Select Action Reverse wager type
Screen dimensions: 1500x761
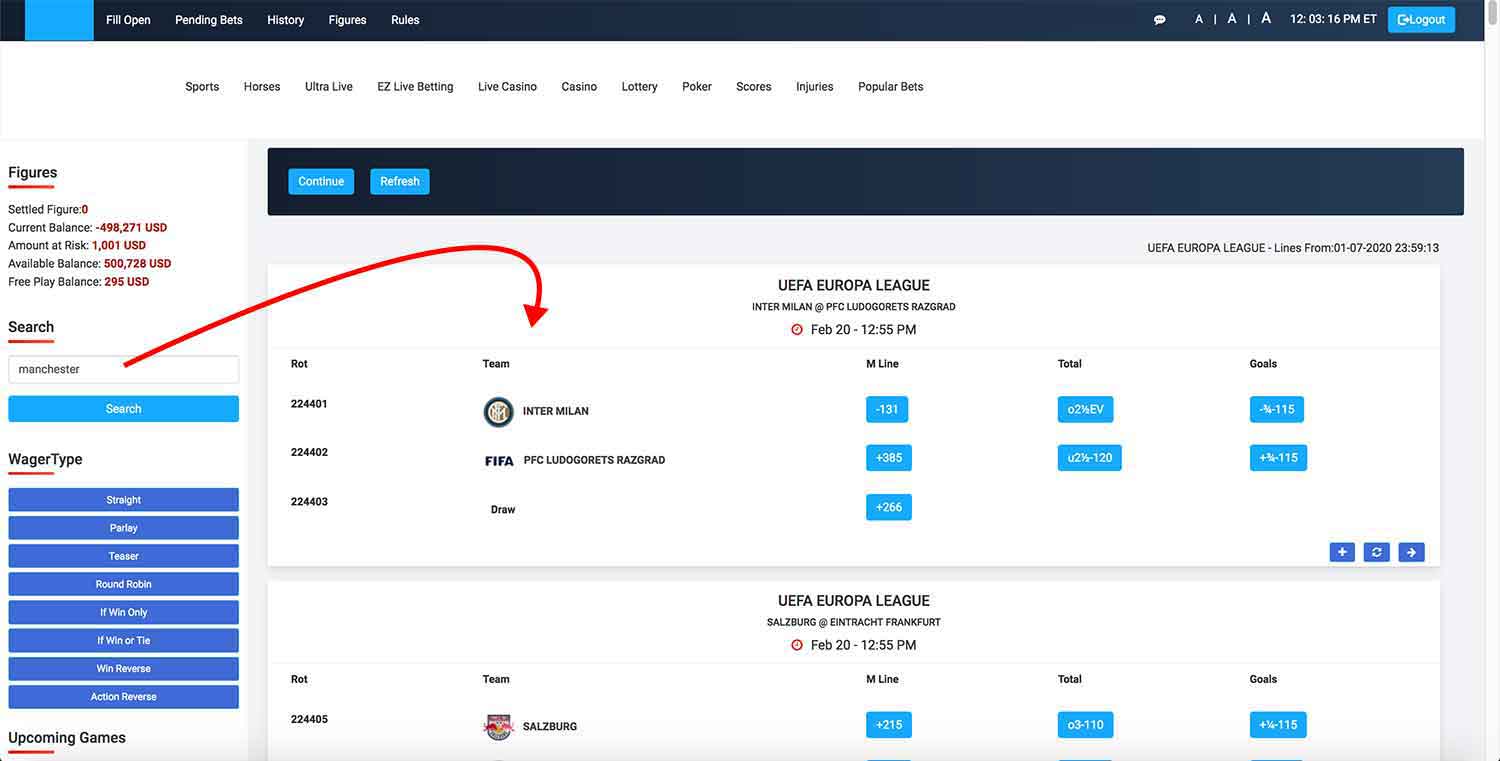[123, 696]
